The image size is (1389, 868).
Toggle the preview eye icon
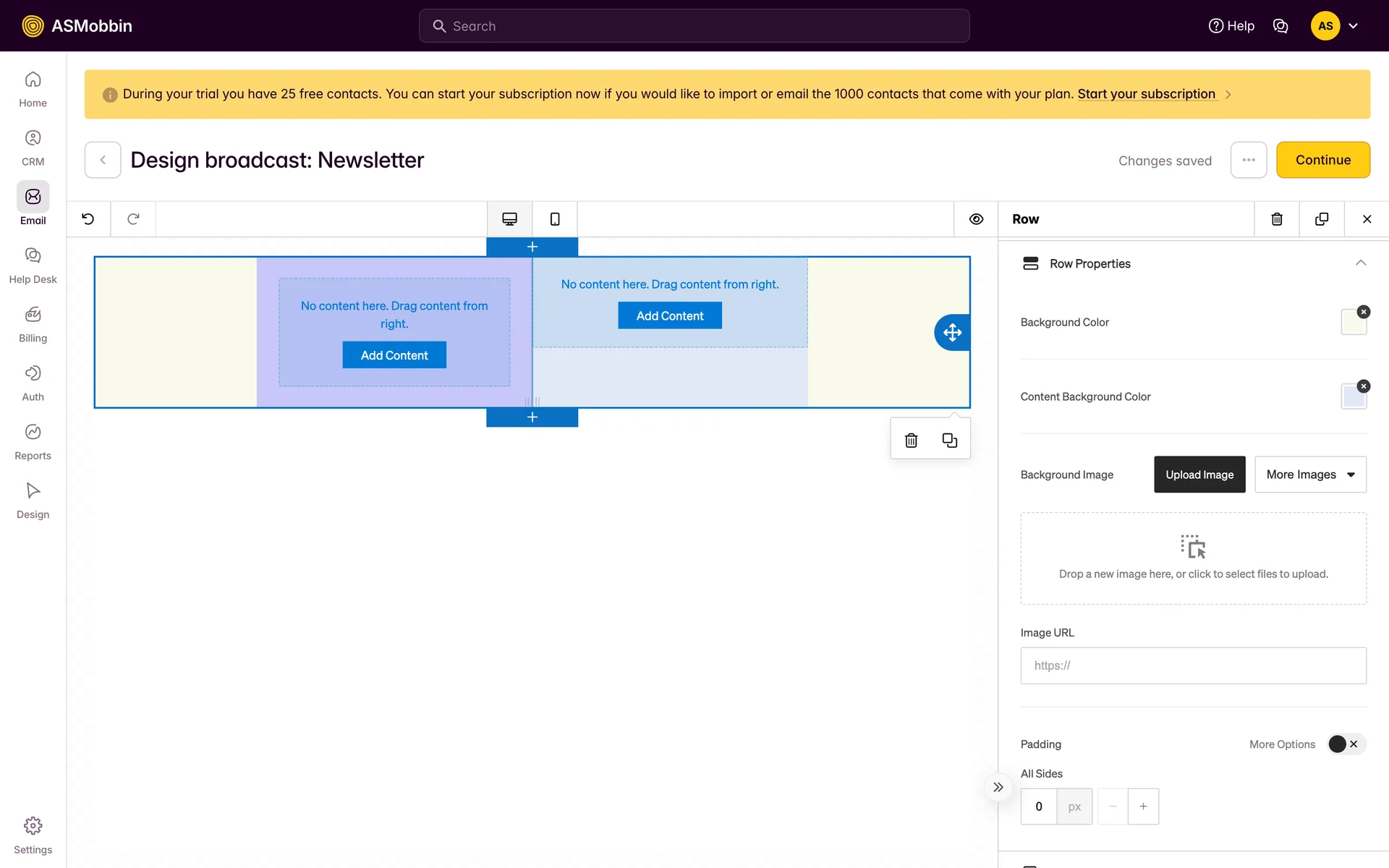[x=976, y=219]
